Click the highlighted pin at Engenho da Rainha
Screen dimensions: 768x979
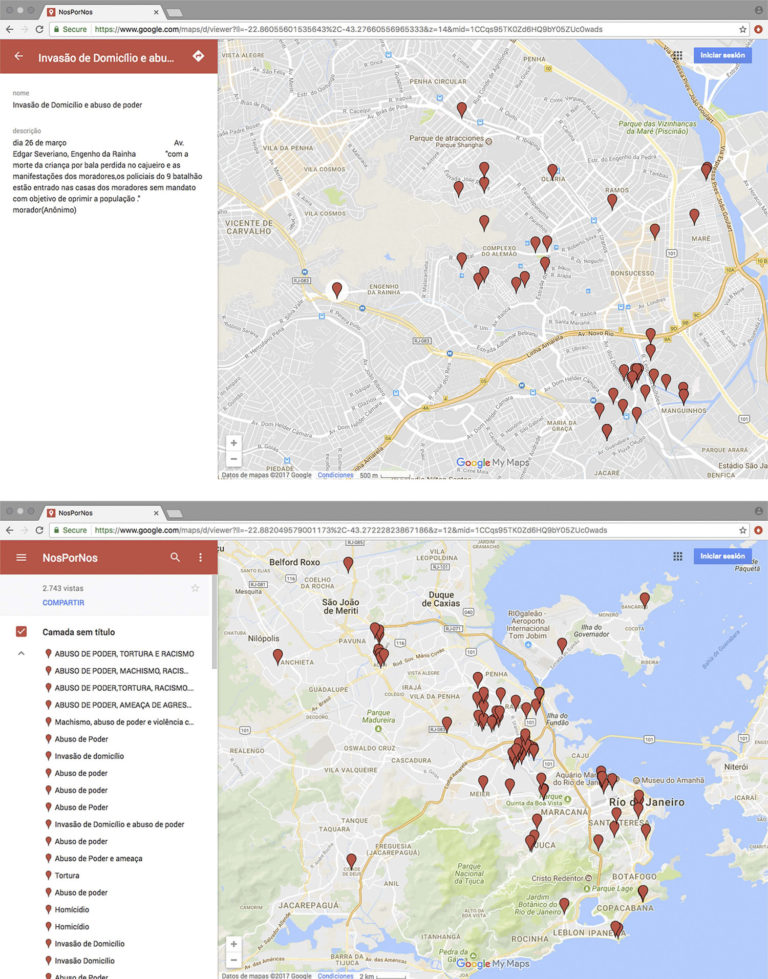337,290
